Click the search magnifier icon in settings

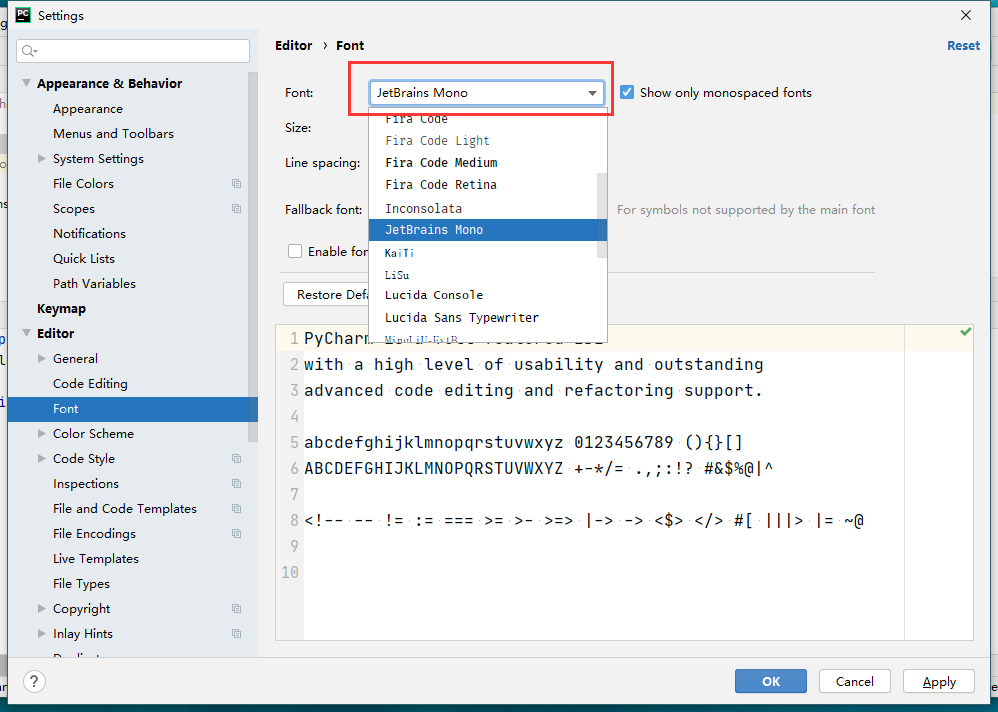click(29, 51)
